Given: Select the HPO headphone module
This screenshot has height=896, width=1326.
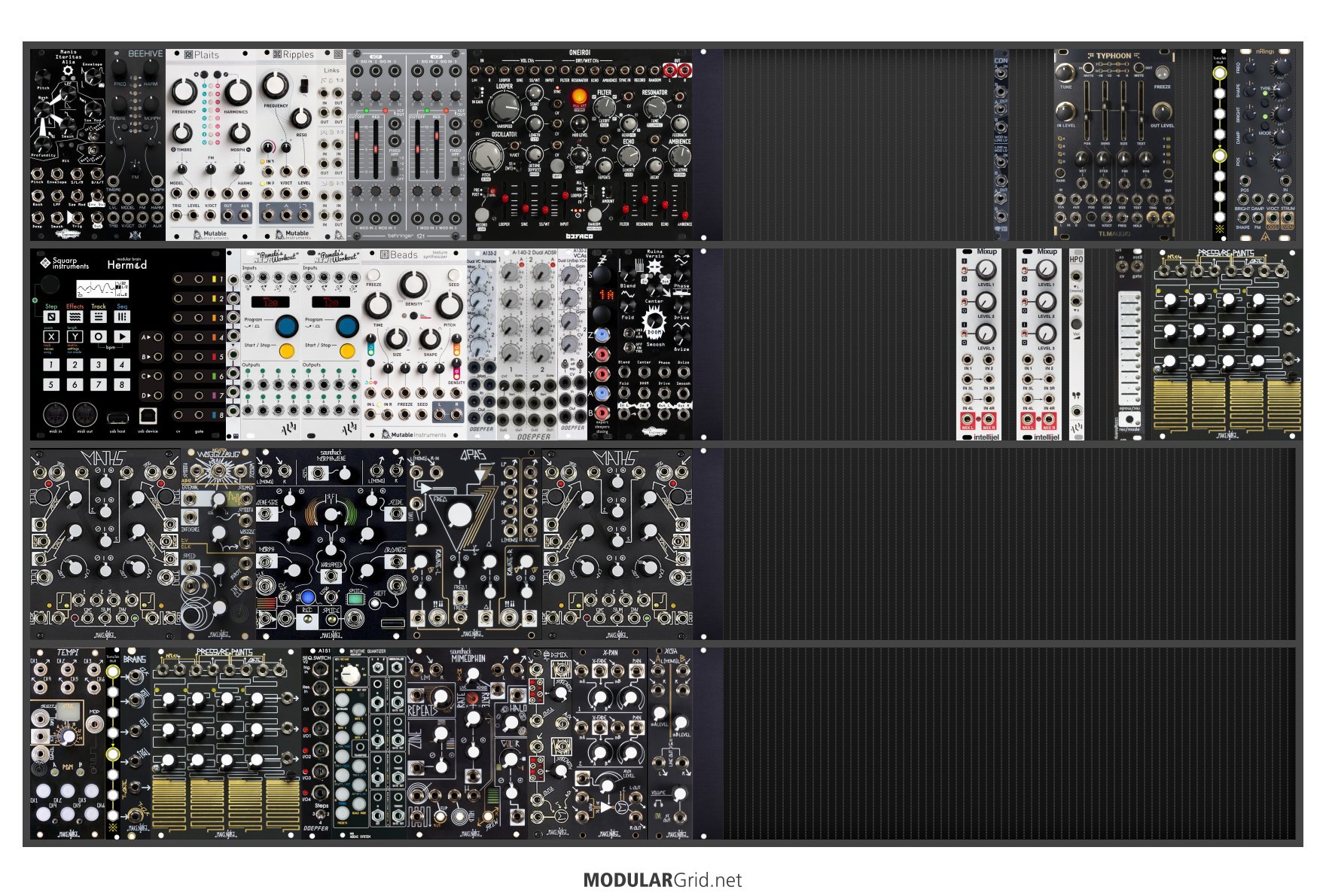Looking at the screenshot, I should pyautogui.click(x=1077, y=345).
